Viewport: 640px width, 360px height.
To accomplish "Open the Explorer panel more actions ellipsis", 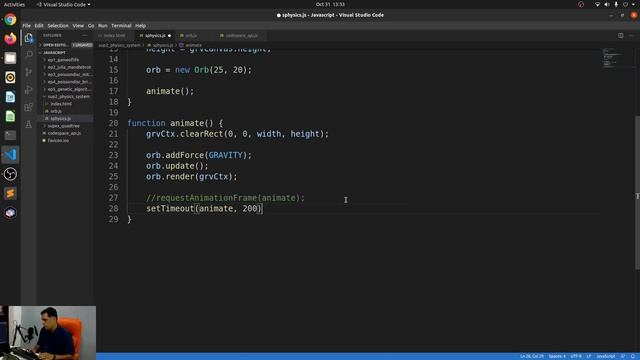I will pos(85,36).
